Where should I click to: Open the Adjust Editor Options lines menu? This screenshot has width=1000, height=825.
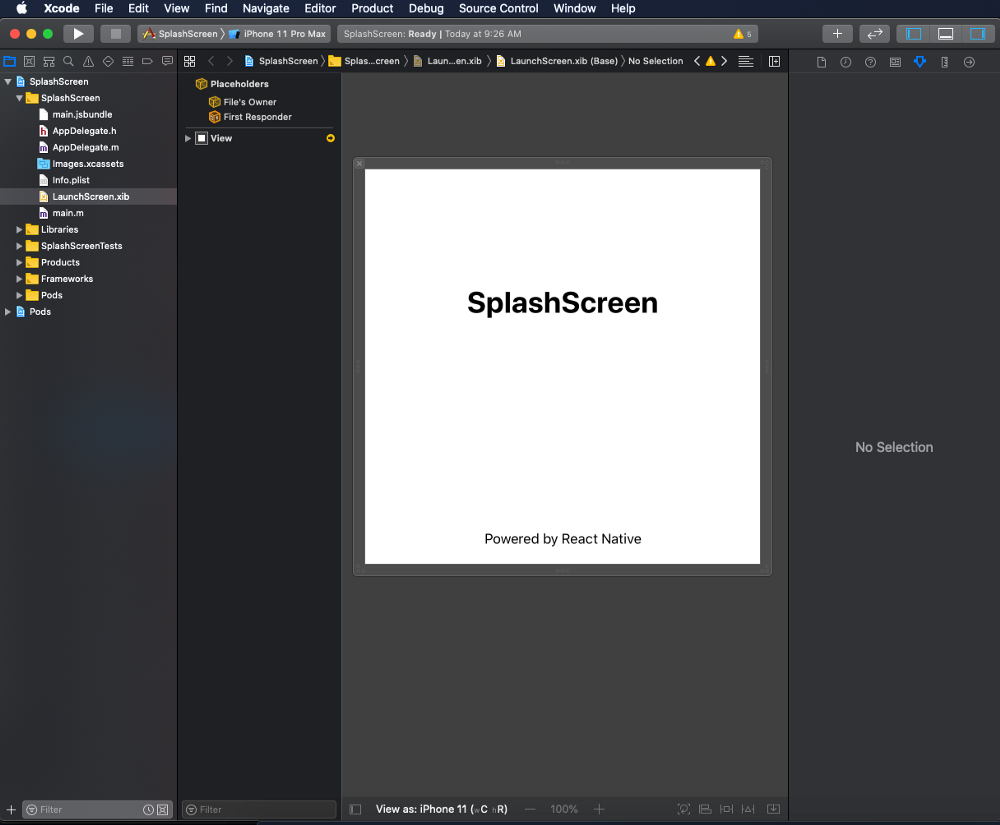(746, 61)
